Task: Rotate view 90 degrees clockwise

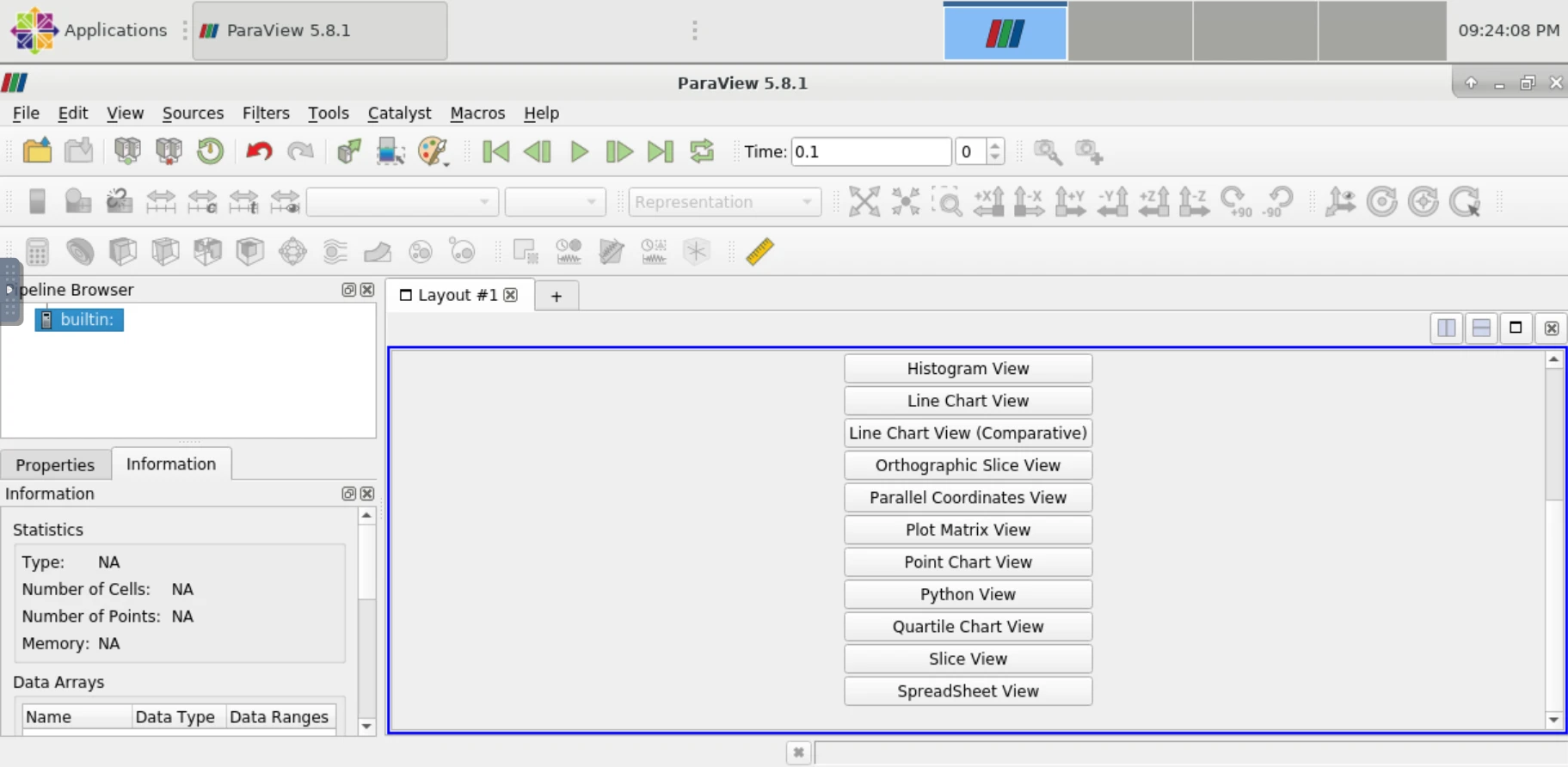Action: pyautogui.click(x=1236, y=201)
